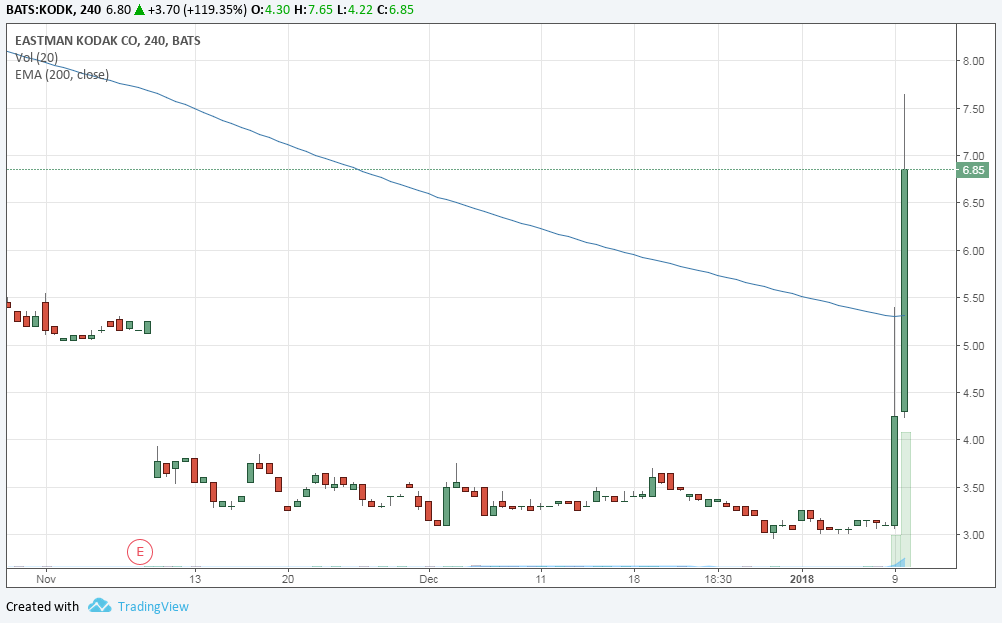Click the 9 date axis label
The height and width of the screenshot is (623, 1002).
click(895, 580)
